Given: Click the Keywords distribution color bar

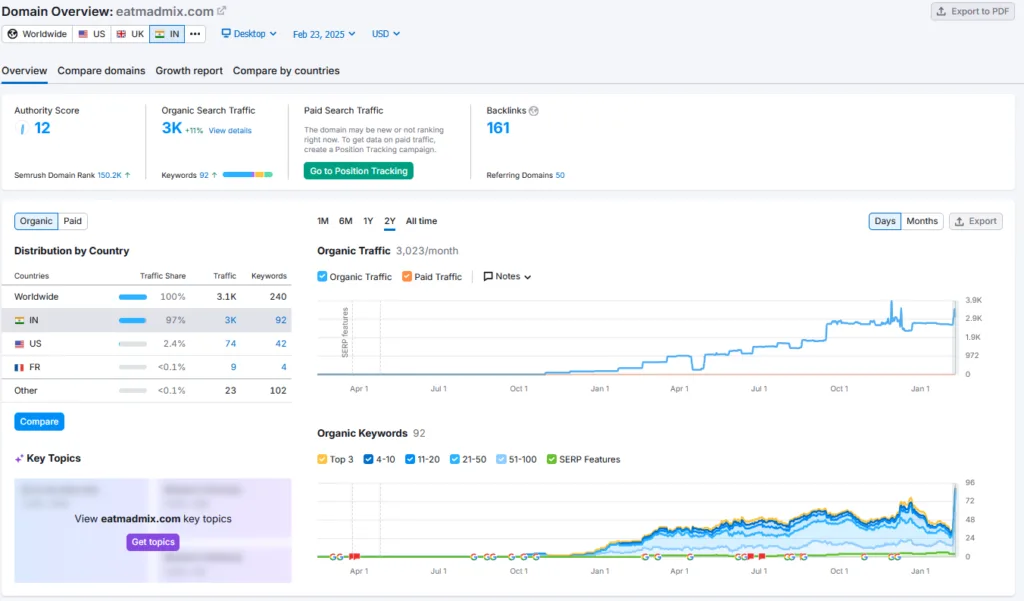Looking at the screenshot, I should (248, 174).
